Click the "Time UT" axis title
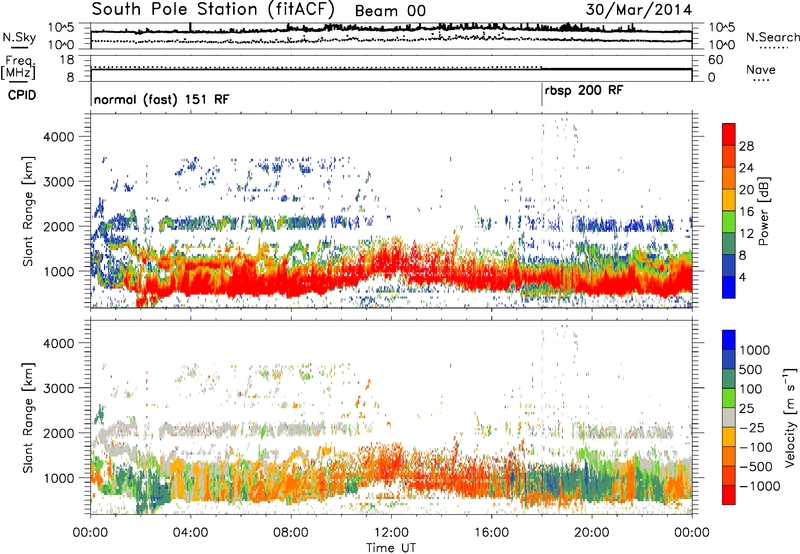Image resolution: width=800 pixels, height=554 pixels. tap(391, 547)
